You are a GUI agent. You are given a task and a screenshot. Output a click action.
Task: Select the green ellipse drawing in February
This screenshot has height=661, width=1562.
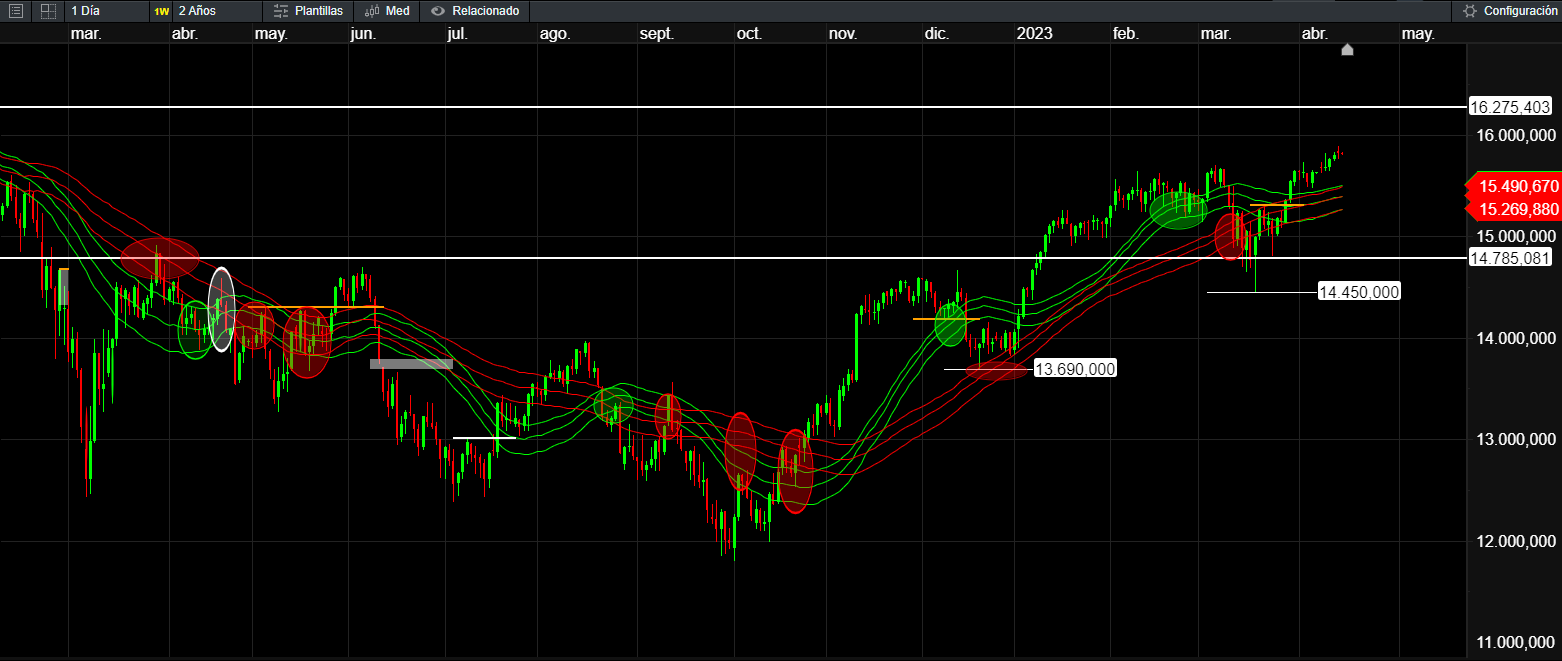[x=1179, y=210]
